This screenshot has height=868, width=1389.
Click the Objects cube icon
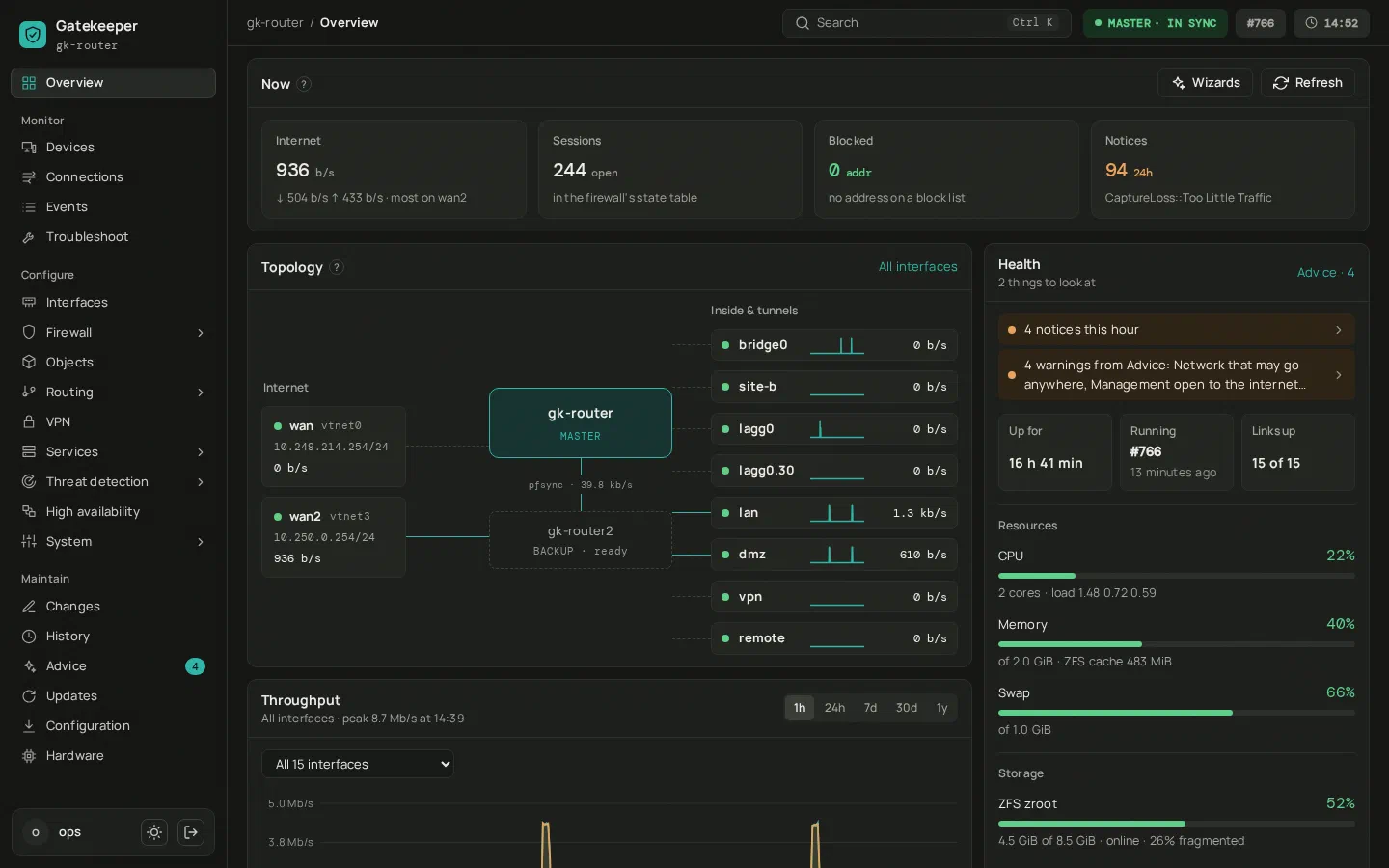click(29, 363)
